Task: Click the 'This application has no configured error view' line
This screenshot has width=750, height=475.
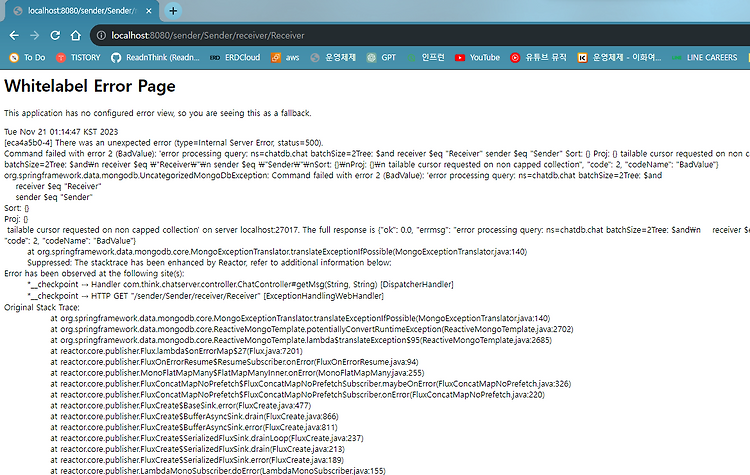Action: (x=158, y=113)
